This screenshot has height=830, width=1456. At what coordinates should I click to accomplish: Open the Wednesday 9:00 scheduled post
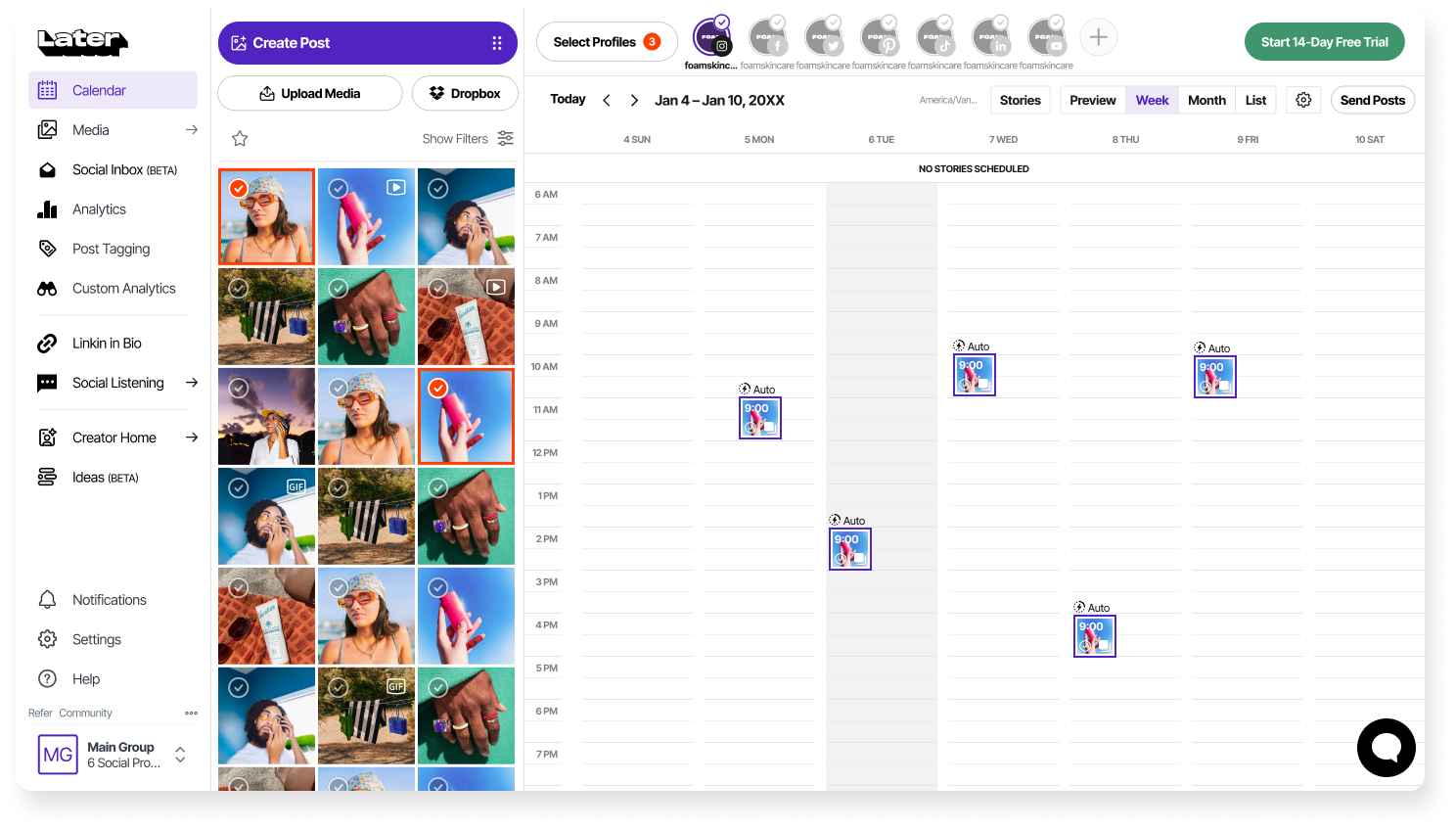click(x=975, y=375)
